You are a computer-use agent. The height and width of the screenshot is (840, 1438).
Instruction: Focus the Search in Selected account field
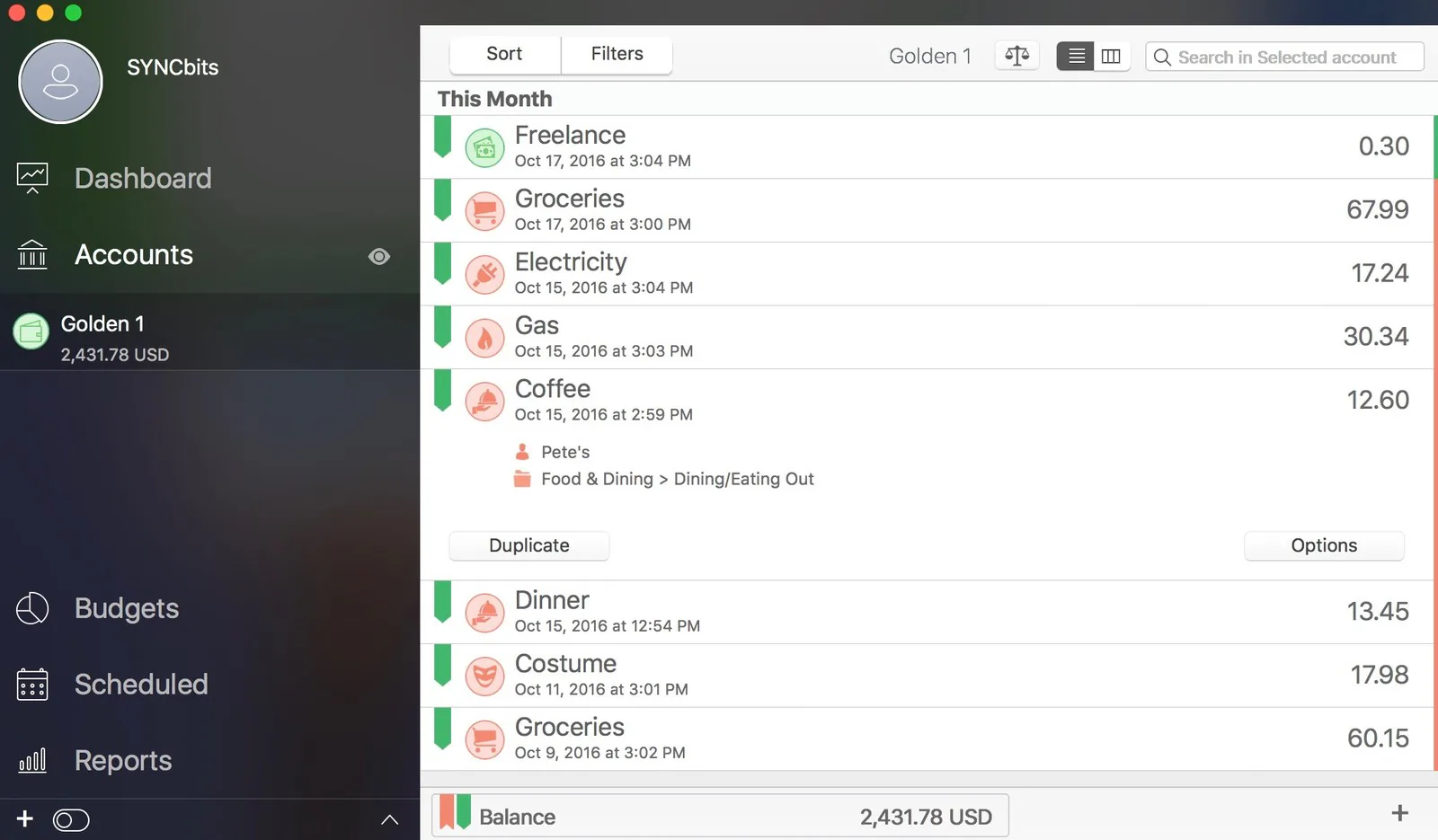coord(1285,57)
